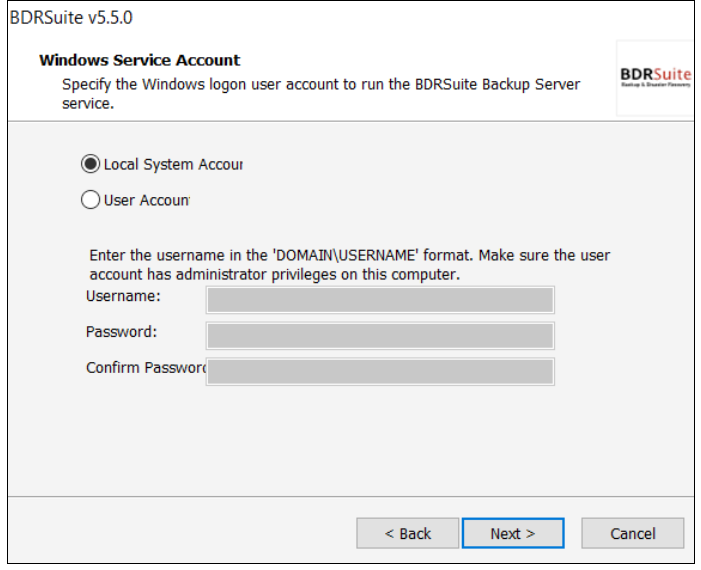Focus the Password input field

click(380, 335)
